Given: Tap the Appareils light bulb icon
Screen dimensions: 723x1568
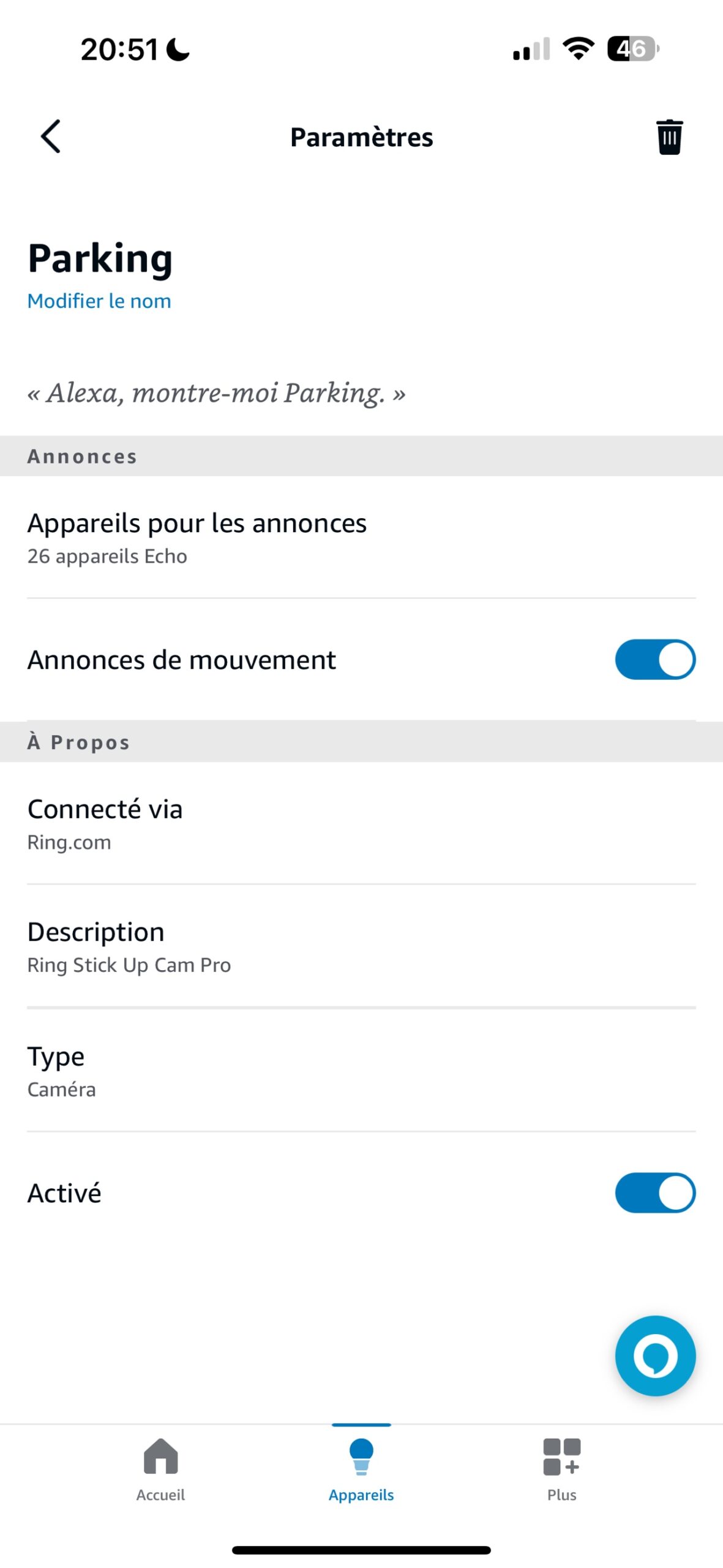Looking at the screenshot, I should pyautogui.click(x=361, y=1456).
